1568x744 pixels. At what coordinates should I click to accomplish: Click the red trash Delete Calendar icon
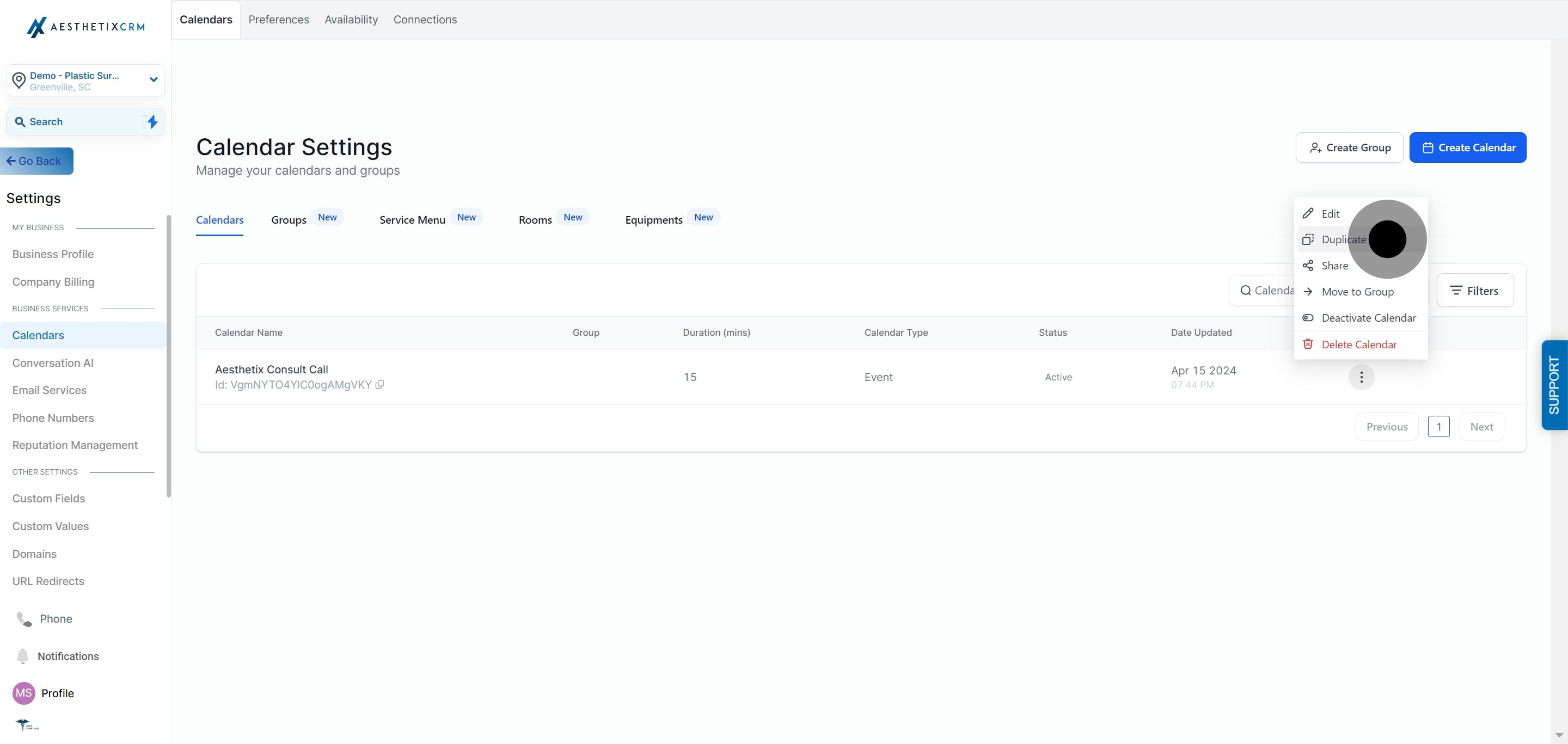(1307, 345)
